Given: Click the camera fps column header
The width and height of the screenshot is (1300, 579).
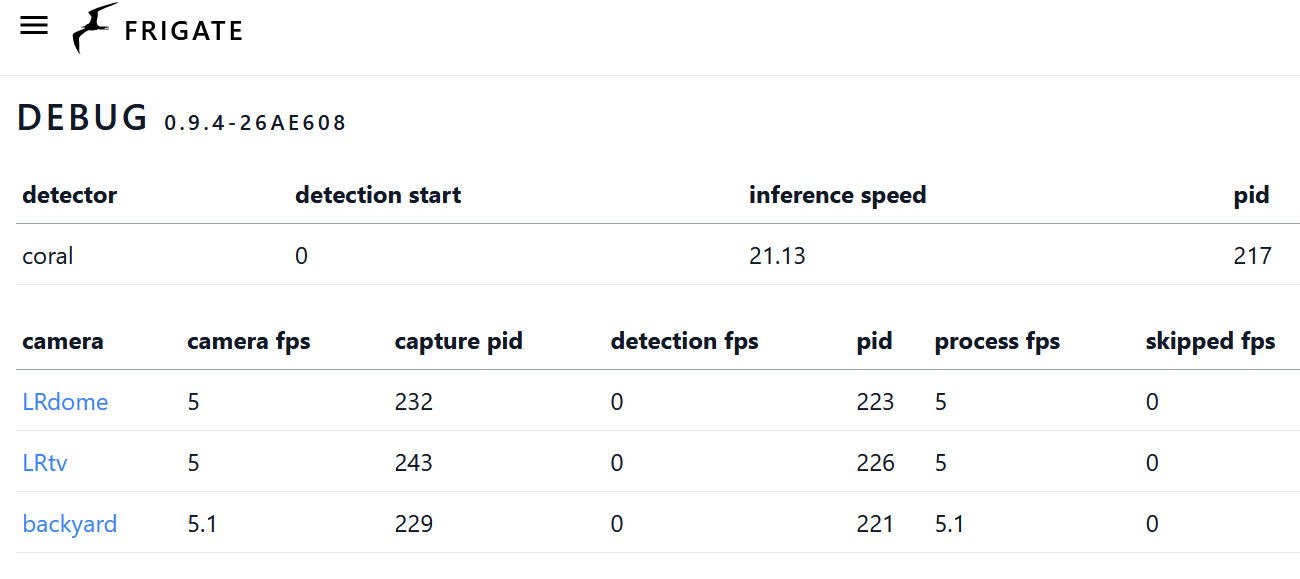Looking at the screenshot, I should tap(248, 341).
